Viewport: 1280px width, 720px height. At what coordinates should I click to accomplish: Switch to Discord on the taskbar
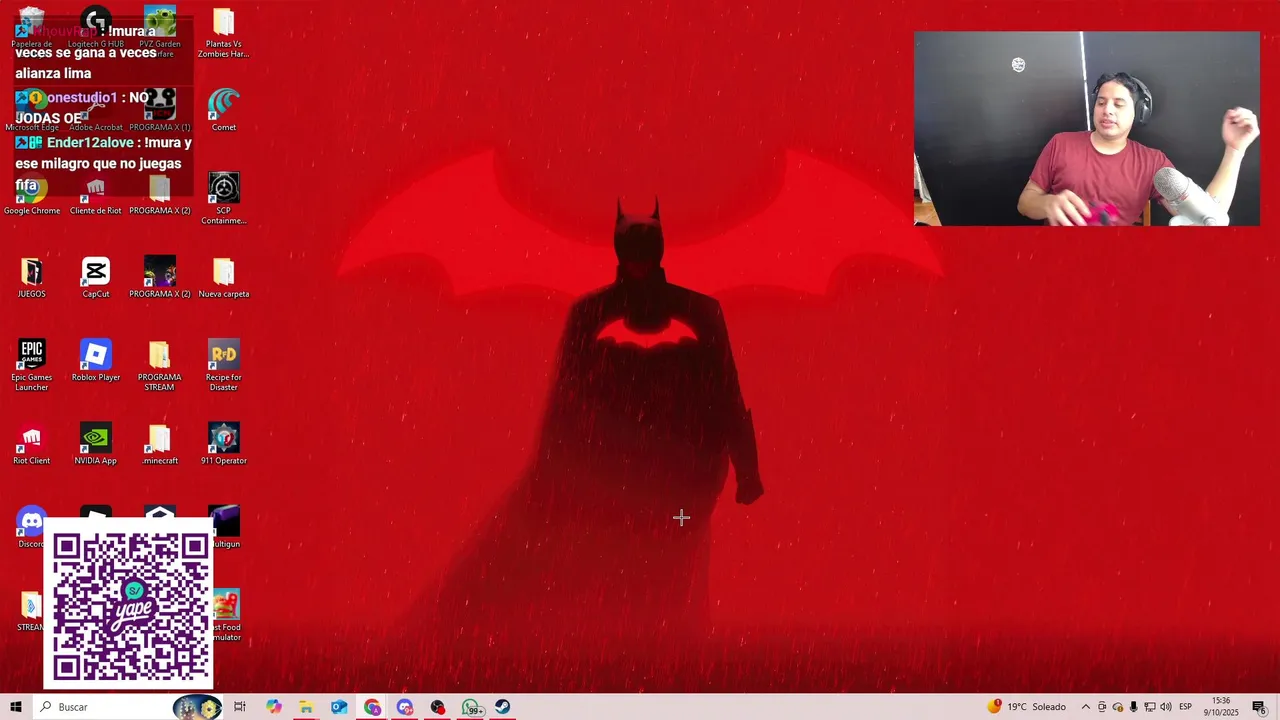pos(405,707)
